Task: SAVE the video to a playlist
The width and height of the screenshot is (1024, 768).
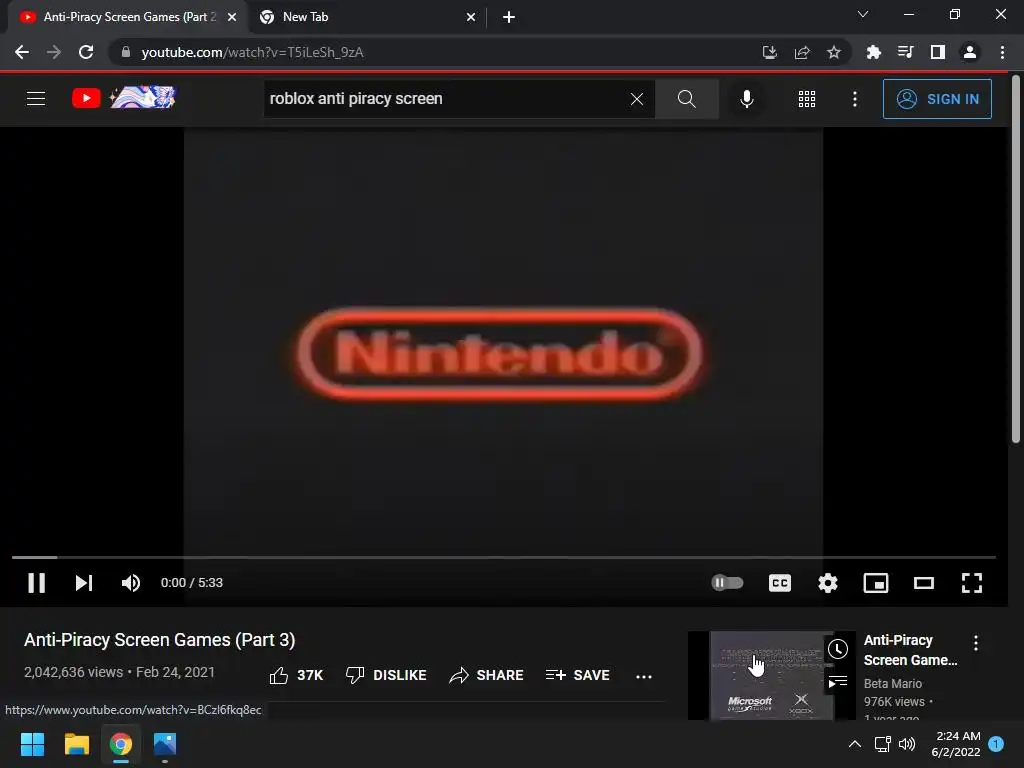Action: click(578, 675)
